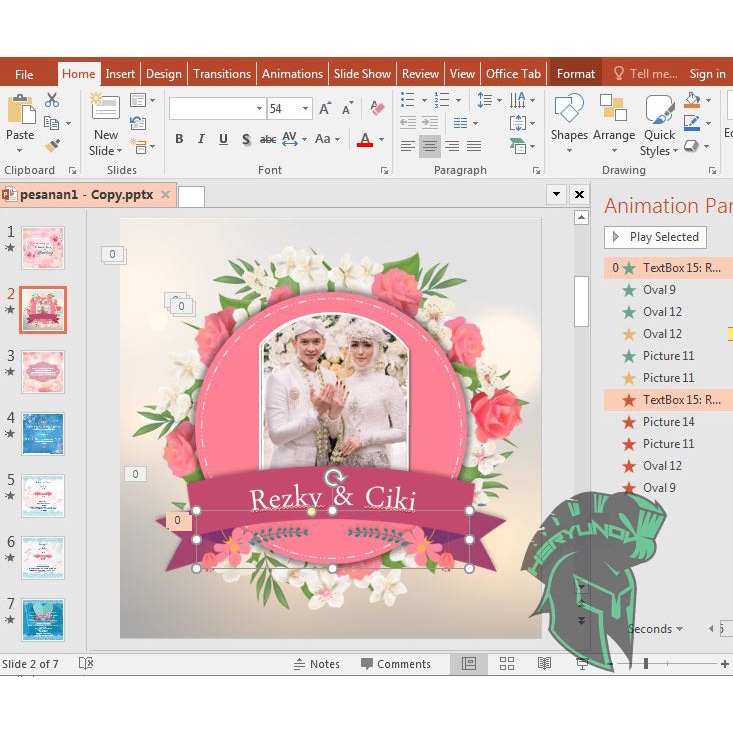Click the Tell me search box
Image resolution: width=733 pixels, height=733 pixels.
pos(645,74)
